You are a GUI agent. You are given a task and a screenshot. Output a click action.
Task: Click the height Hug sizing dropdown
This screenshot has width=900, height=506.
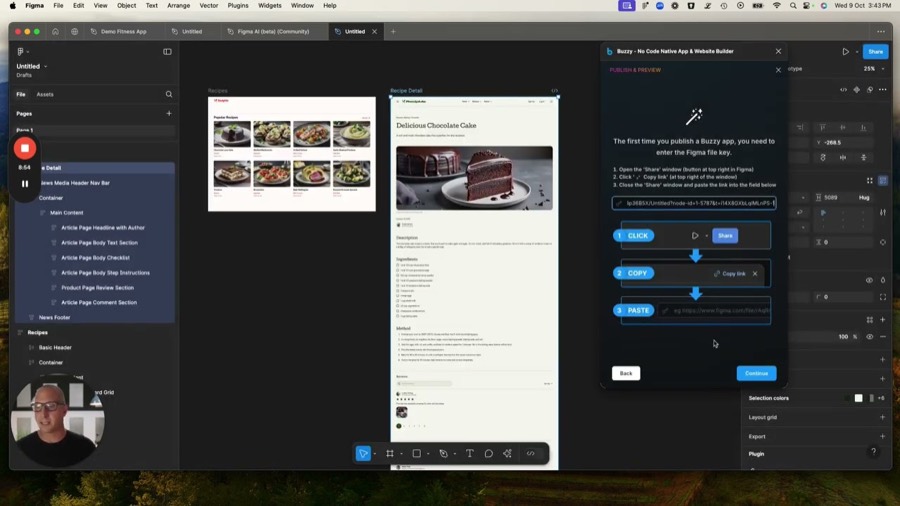pos(864,197)
